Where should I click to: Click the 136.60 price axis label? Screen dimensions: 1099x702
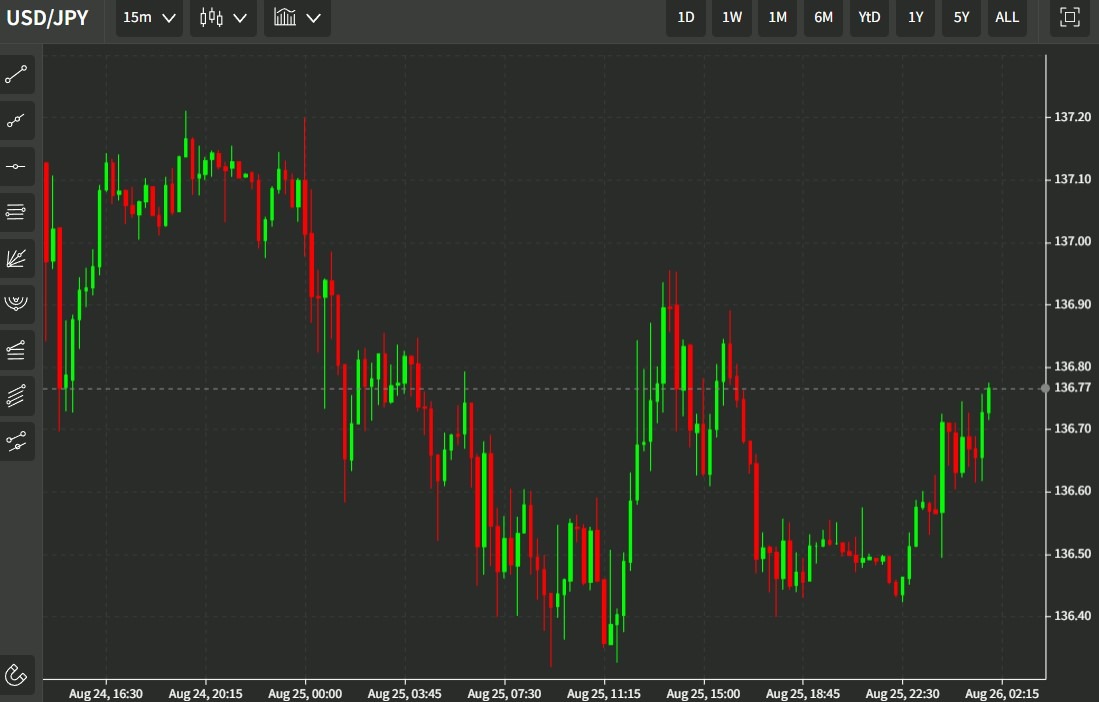1072,491
